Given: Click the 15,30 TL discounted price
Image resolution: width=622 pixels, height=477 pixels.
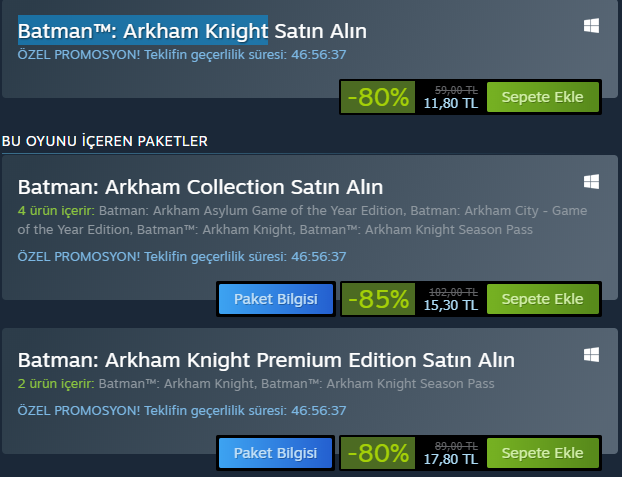Looking at the screenshot, I should coord(453,305).
